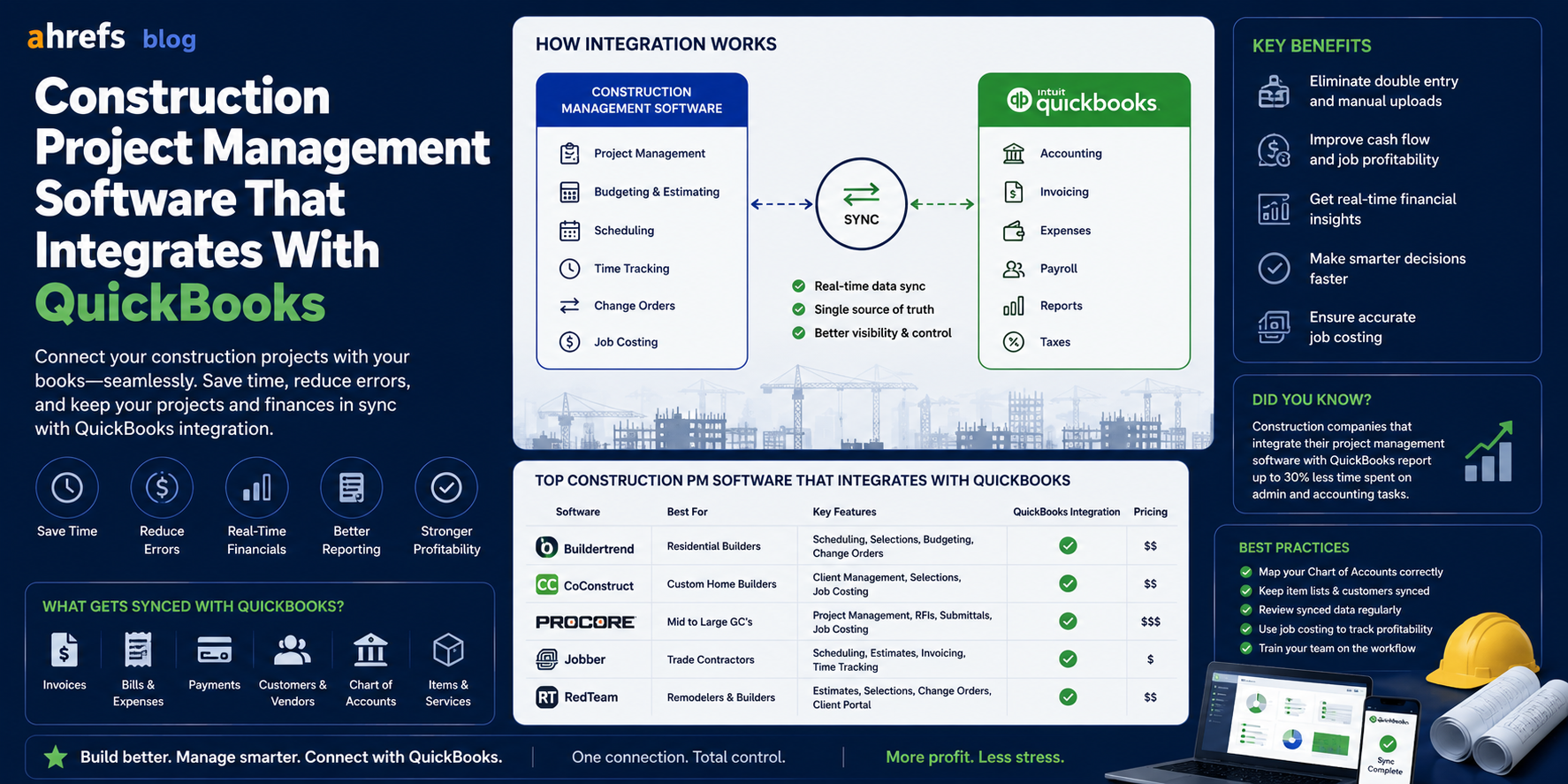Click the Budgeting & Estimating calculator icon

pos(570,193)
